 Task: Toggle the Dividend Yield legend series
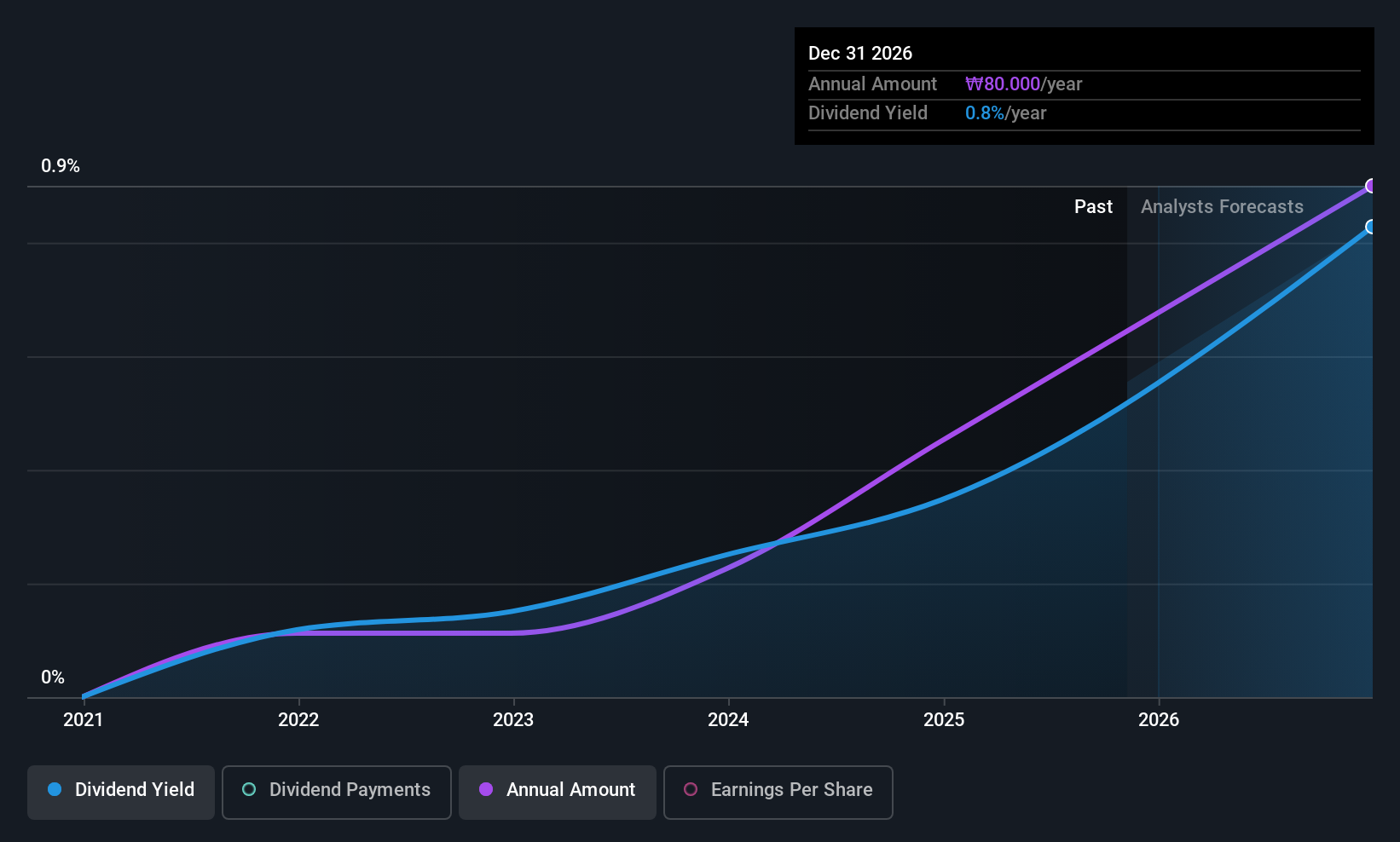[x=121, y=791]
